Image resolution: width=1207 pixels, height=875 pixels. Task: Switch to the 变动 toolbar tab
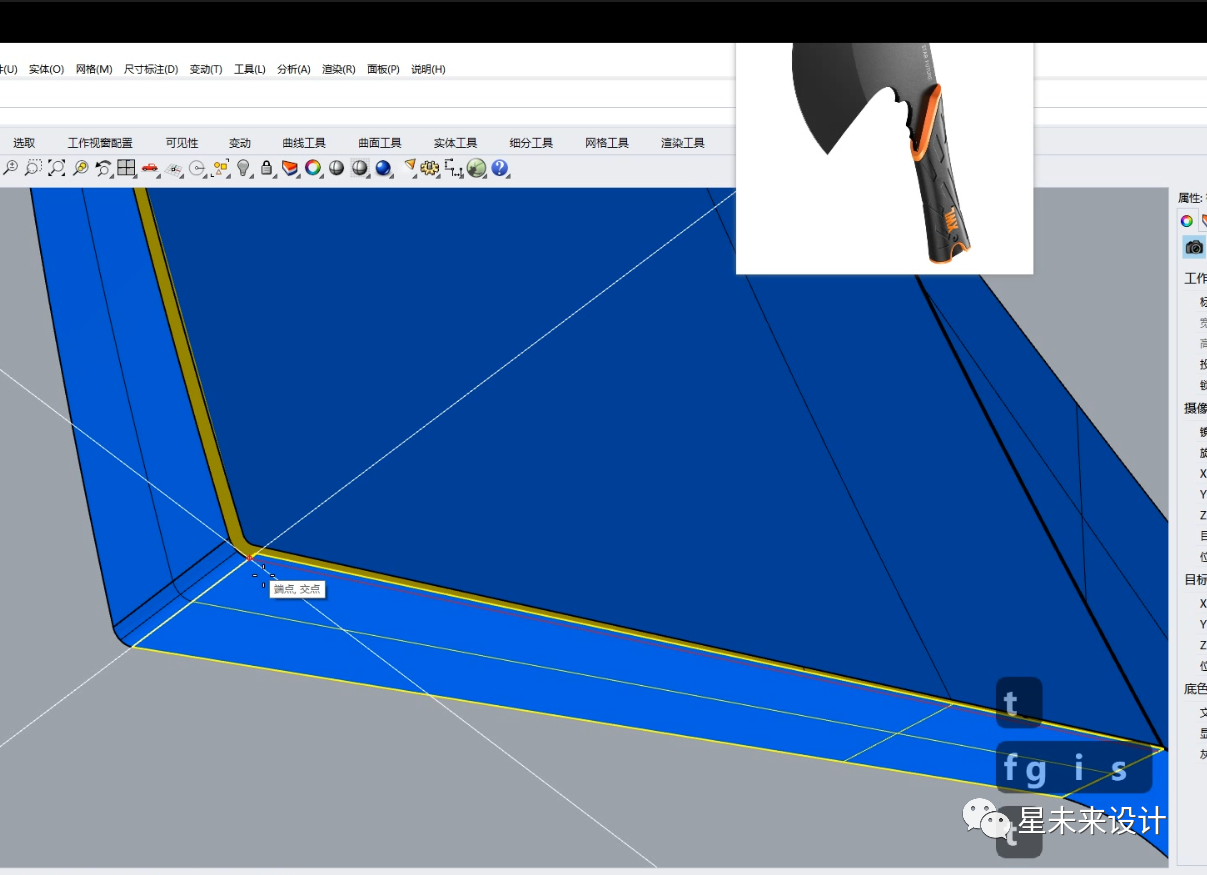[x=240, y=143]
